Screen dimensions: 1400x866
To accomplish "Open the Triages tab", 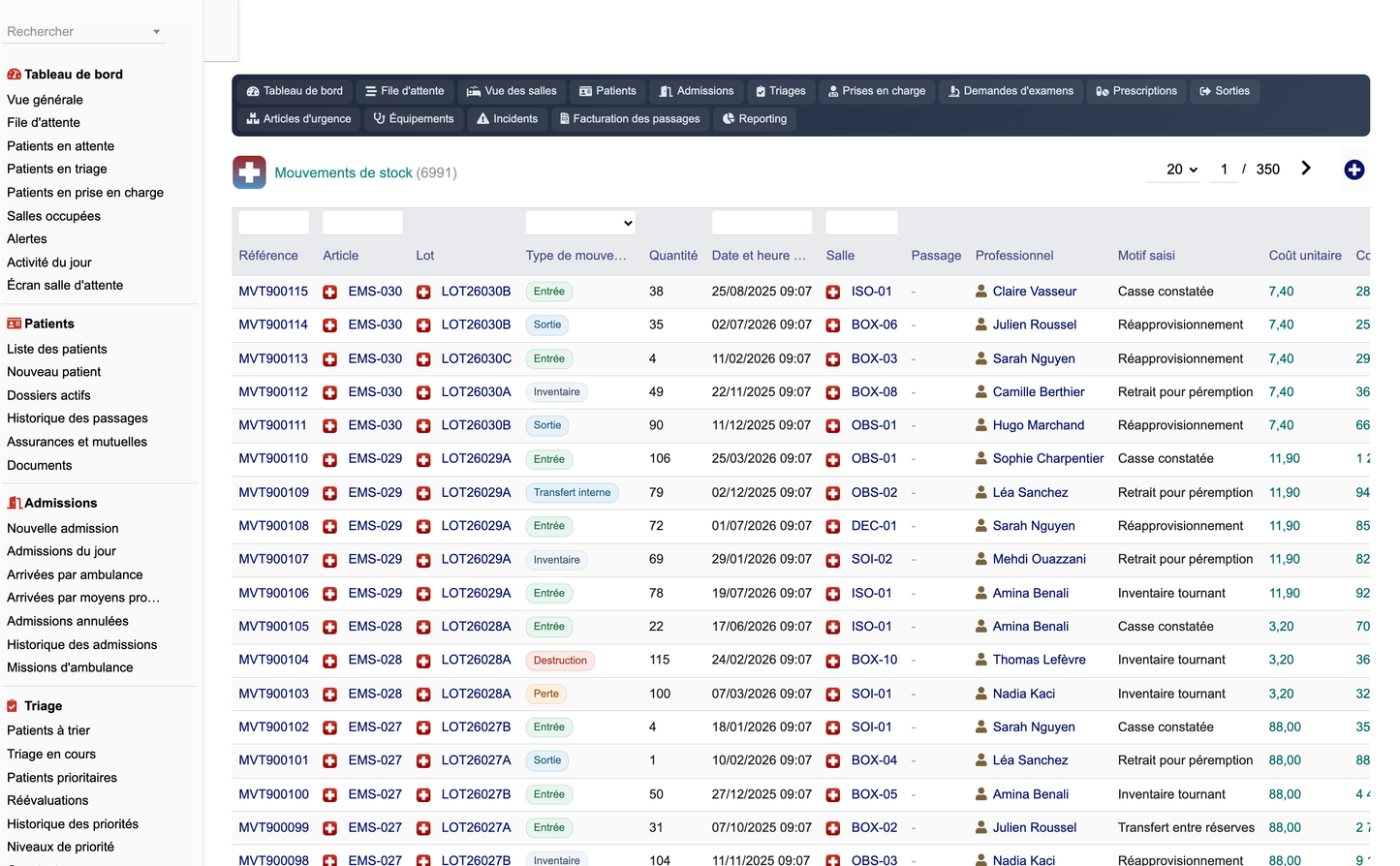I will click(x=780, y=91).
